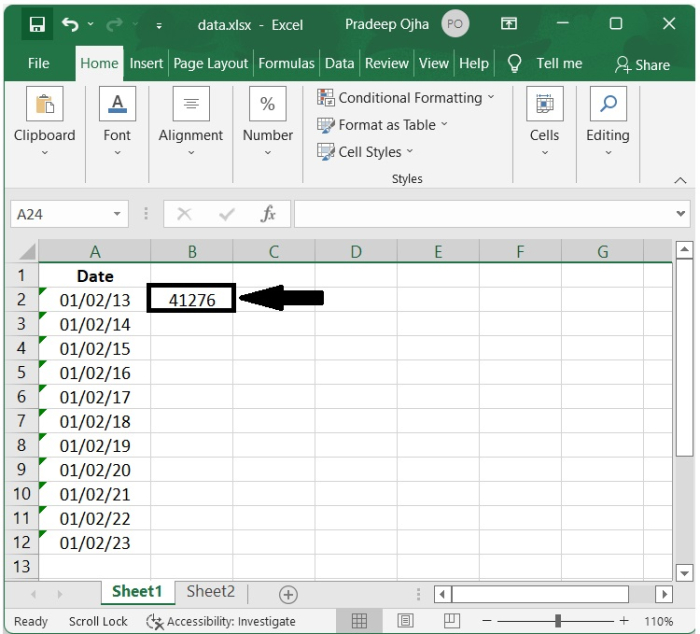Add a new sheet with plus icon
The width and height of the screenshot is (700, 634).
(x=288, y=594)
